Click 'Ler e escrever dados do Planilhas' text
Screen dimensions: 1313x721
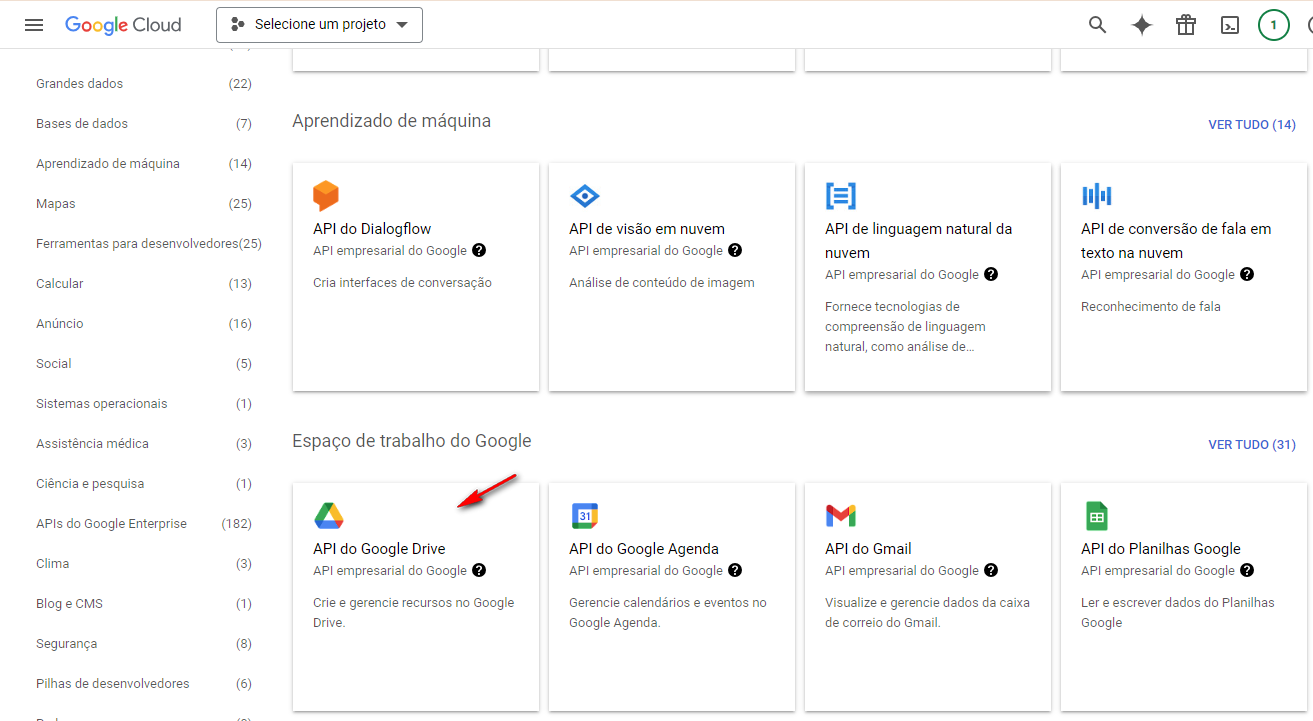click(x=1178, y=613)
